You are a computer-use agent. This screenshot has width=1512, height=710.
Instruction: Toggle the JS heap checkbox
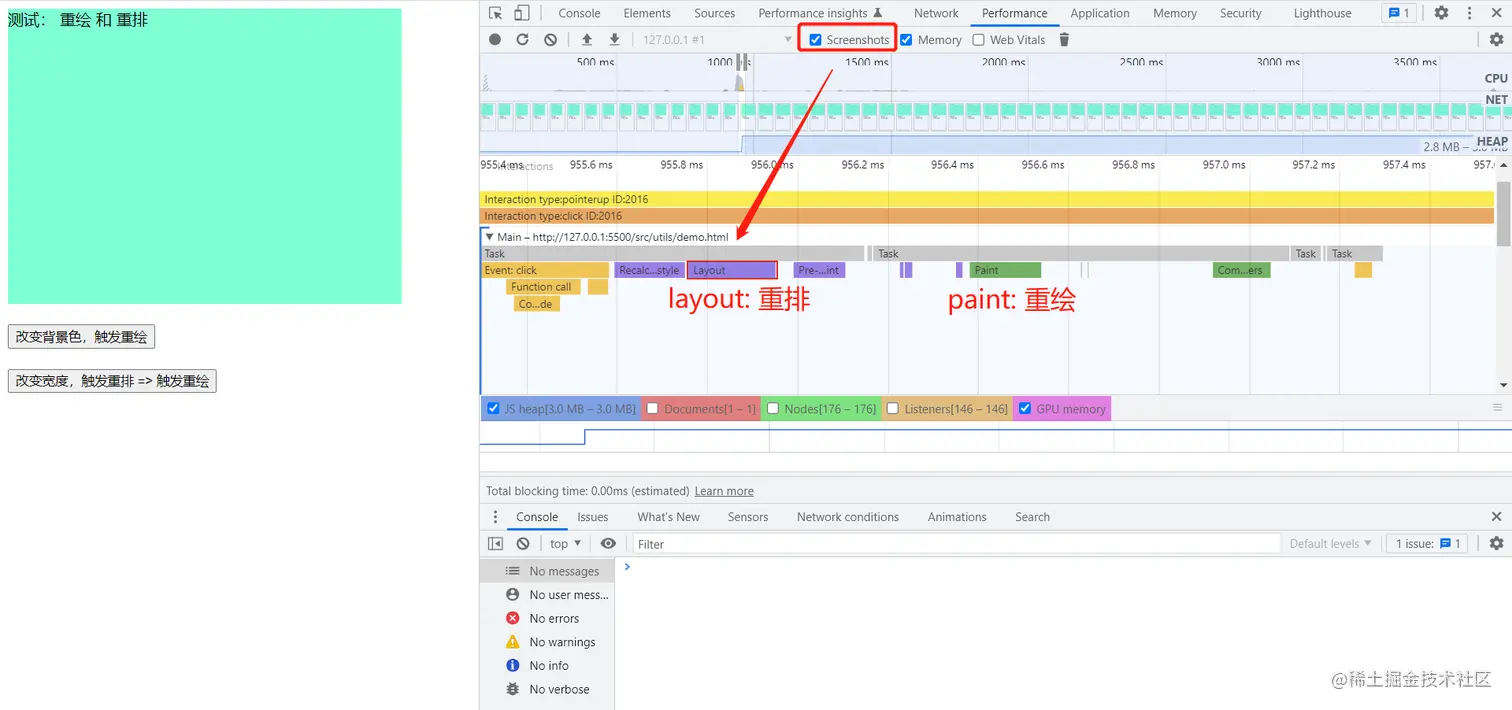coord(493,409)
